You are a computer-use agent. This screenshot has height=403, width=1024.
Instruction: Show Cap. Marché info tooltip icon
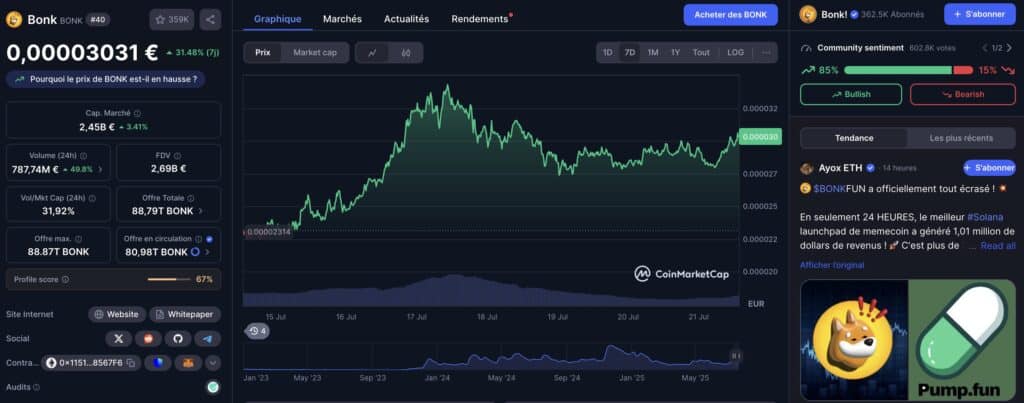(x=137, y=113)
